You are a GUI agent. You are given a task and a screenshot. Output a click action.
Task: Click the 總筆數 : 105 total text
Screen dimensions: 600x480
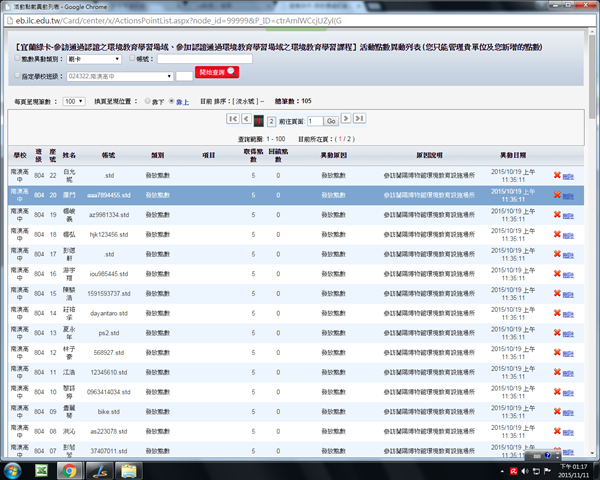tap(293, 101)
